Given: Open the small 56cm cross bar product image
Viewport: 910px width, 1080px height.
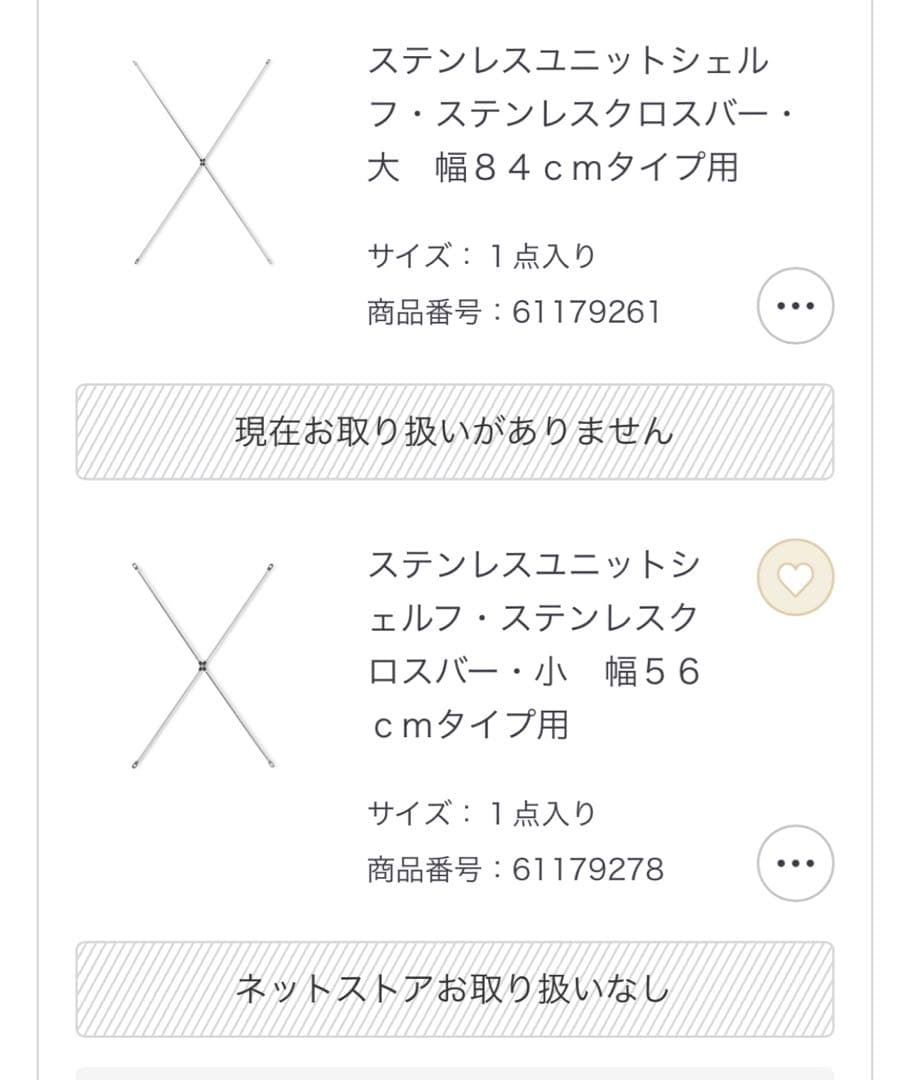Looking at the screenshot, I should click(203, 666).
